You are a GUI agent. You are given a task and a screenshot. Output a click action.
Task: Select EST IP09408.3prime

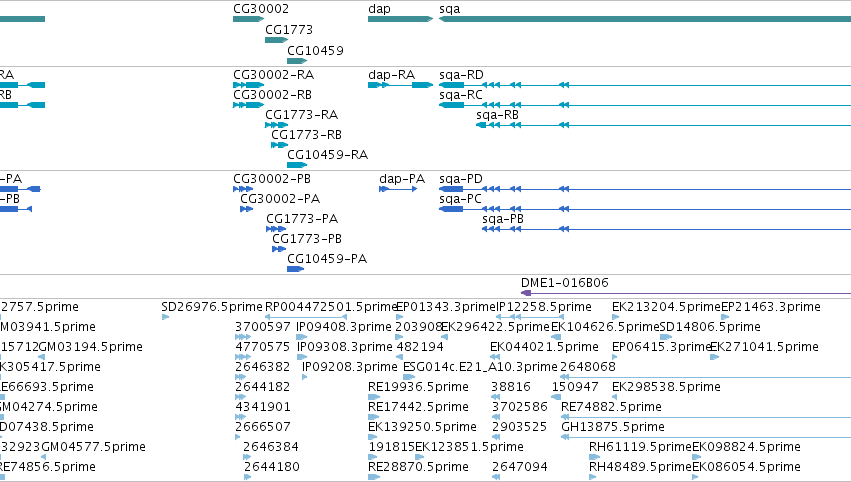pos(302,337)
